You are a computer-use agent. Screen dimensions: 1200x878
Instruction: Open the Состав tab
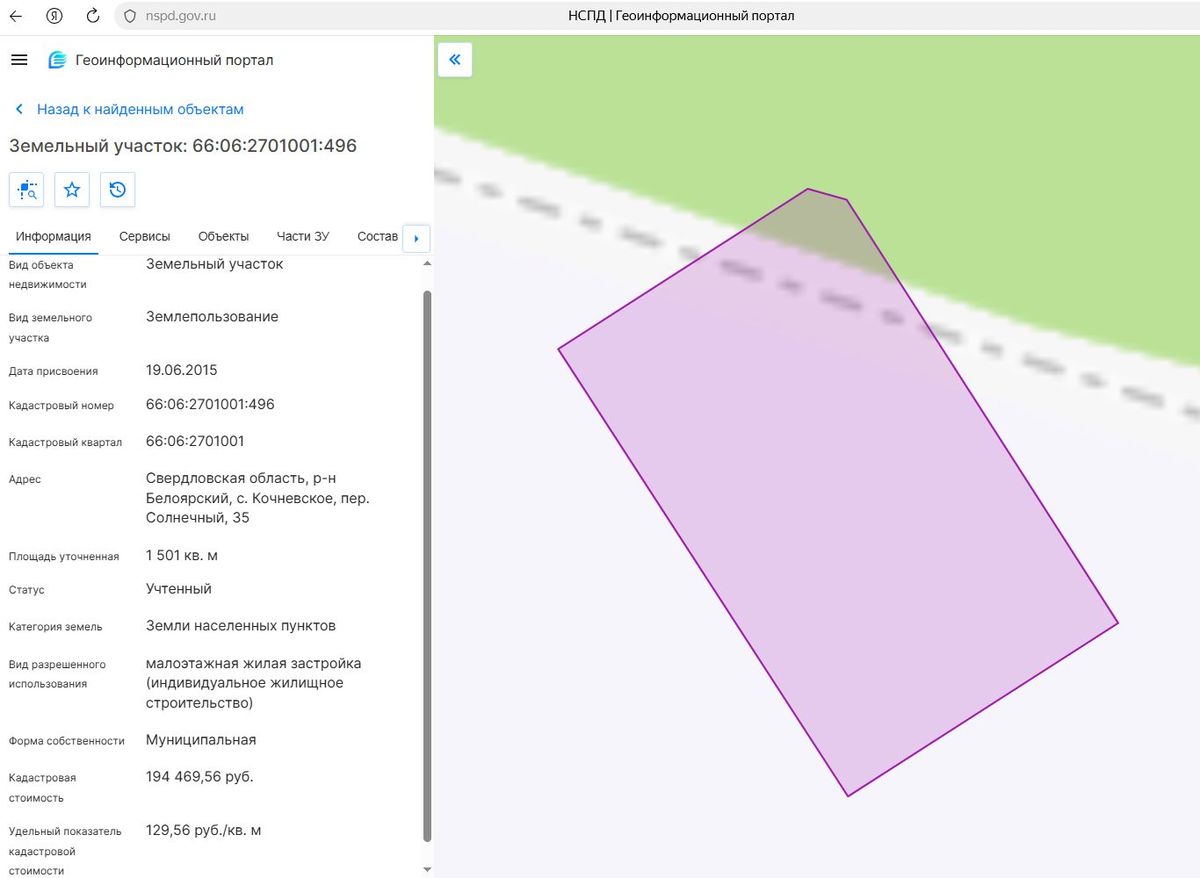378,236
